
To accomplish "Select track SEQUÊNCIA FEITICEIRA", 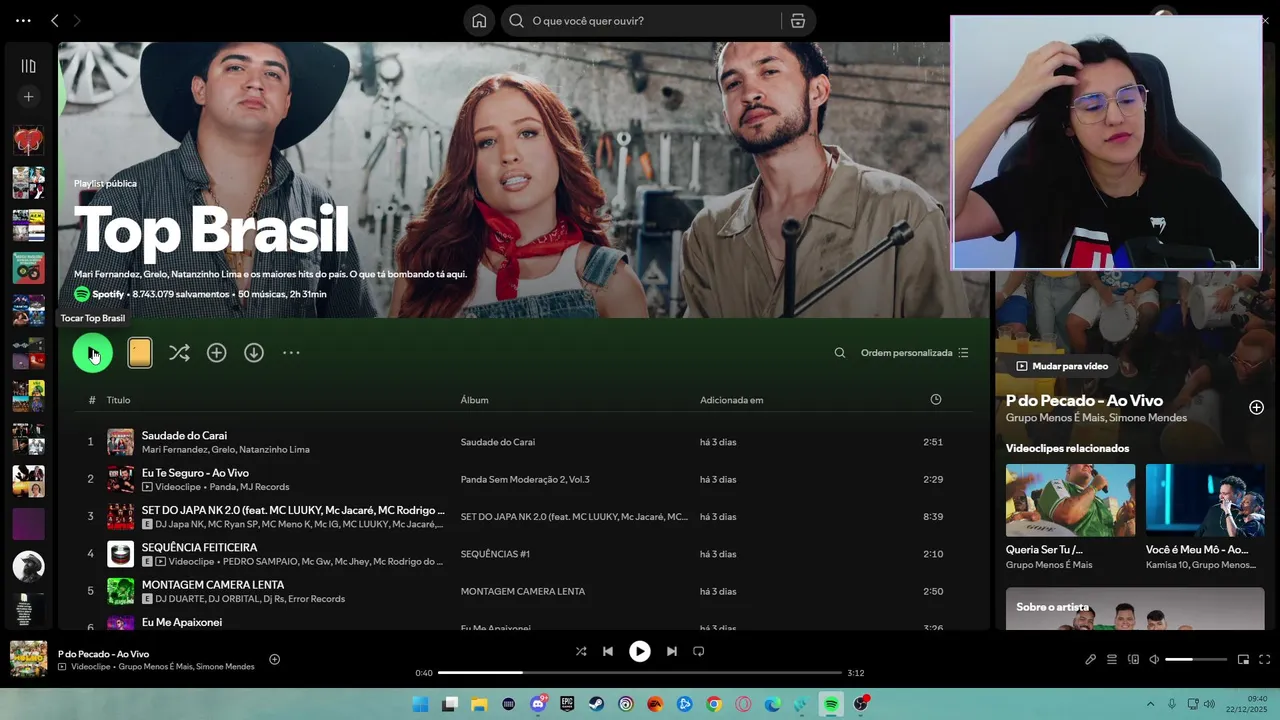I will coord(199,548).
